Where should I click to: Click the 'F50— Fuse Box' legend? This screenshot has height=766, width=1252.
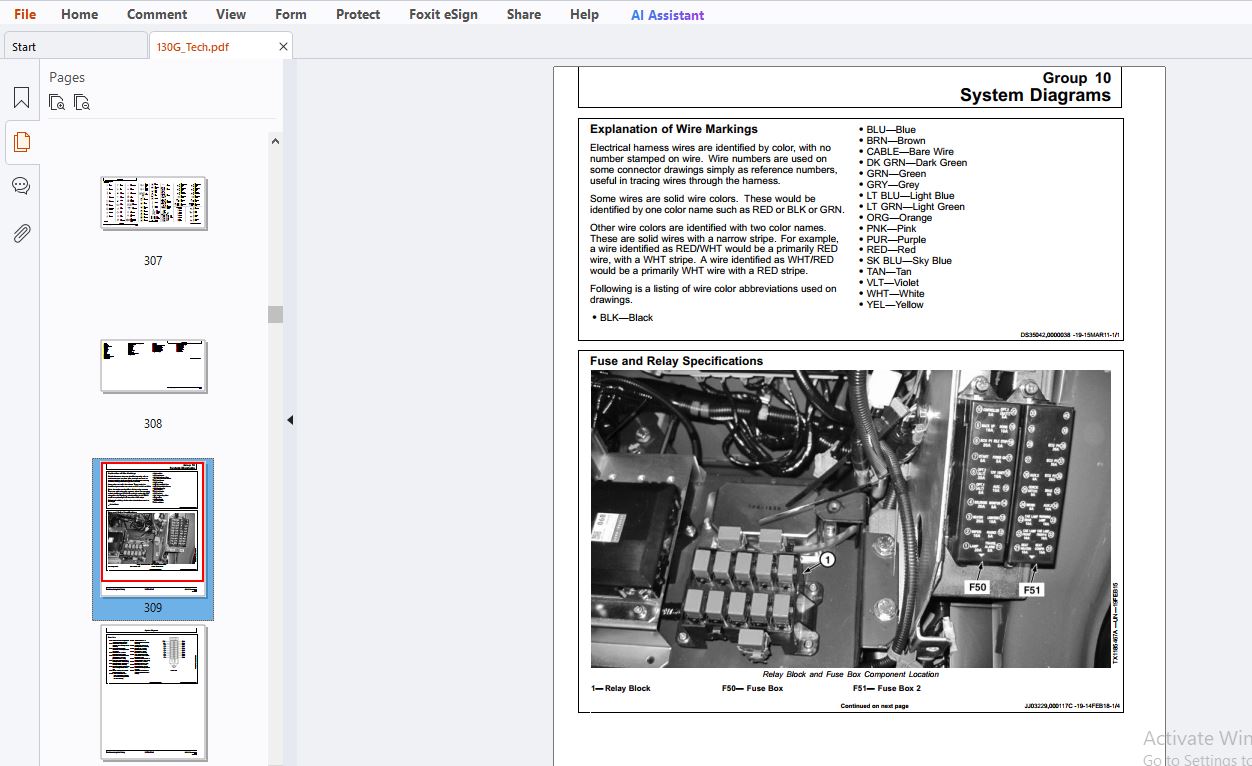(x=752, y=688)
